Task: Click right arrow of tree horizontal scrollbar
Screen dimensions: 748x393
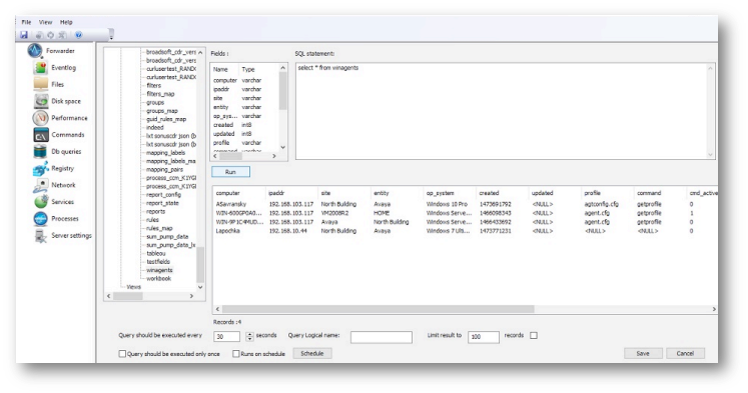Action: (x=192, y=296)
